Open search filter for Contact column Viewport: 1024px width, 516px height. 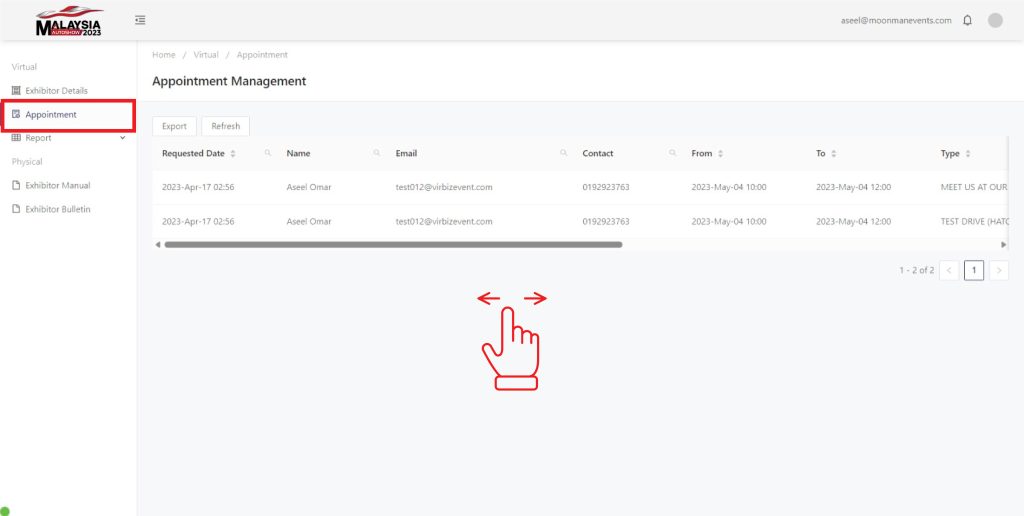[672, 153]
